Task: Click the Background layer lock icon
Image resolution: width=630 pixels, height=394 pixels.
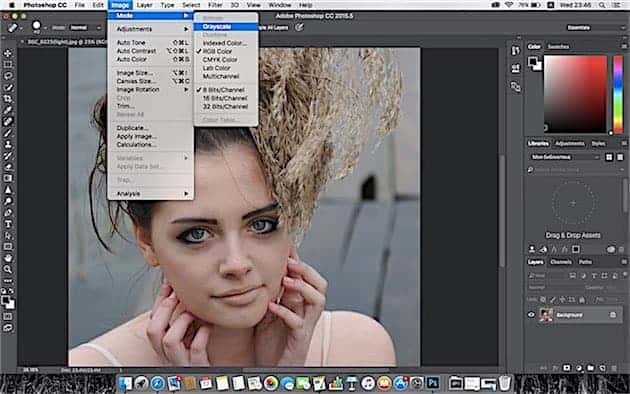Action: click(x=613, y=315)
